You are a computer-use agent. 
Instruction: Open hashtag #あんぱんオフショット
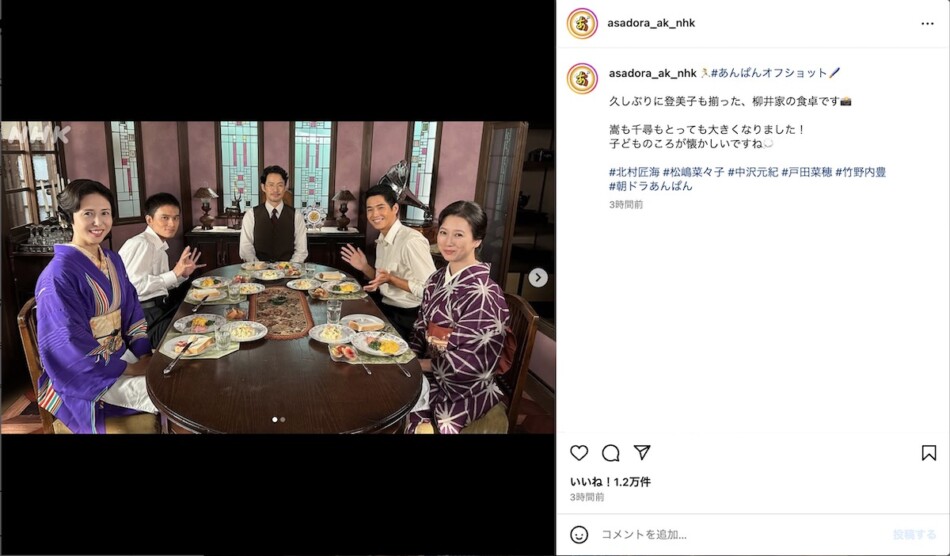click(769, 73)
